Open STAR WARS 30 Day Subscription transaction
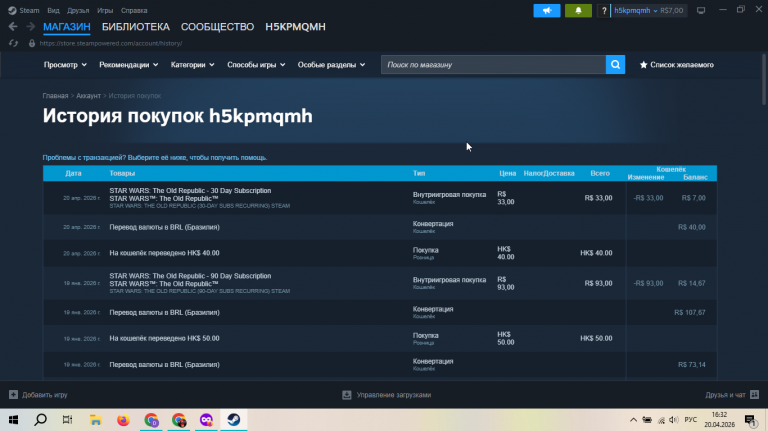The image size is (768, 431). [190, 190]
